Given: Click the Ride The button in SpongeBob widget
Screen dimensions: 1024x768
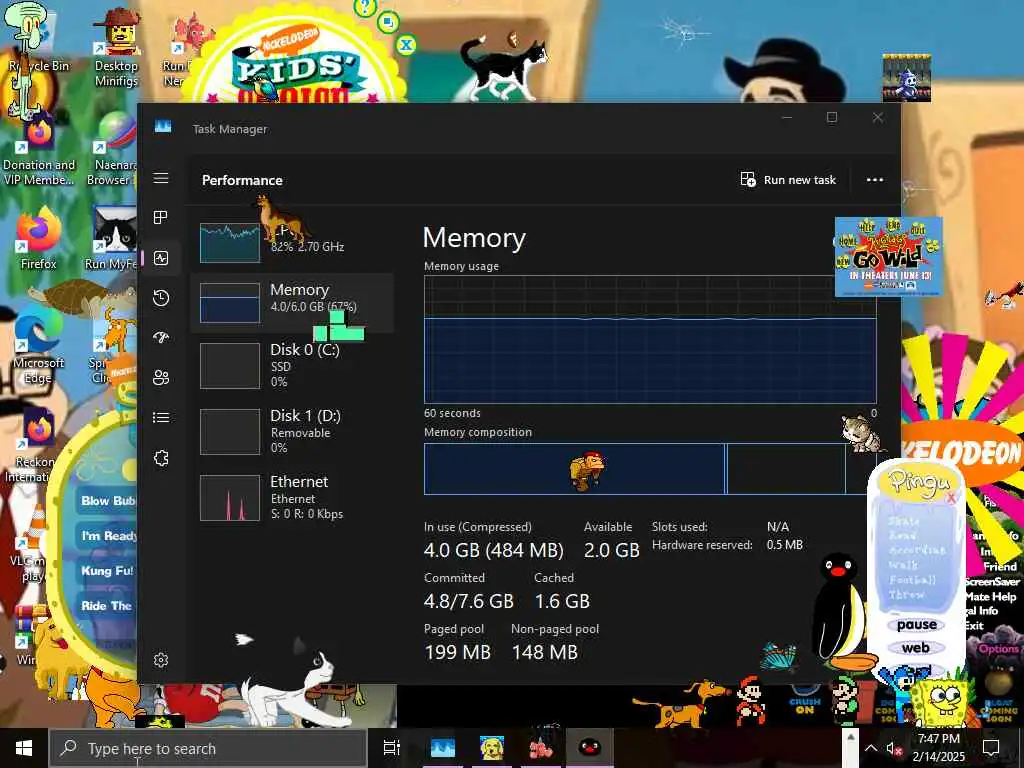Looking at the screenshot, I should coord(106,606).
